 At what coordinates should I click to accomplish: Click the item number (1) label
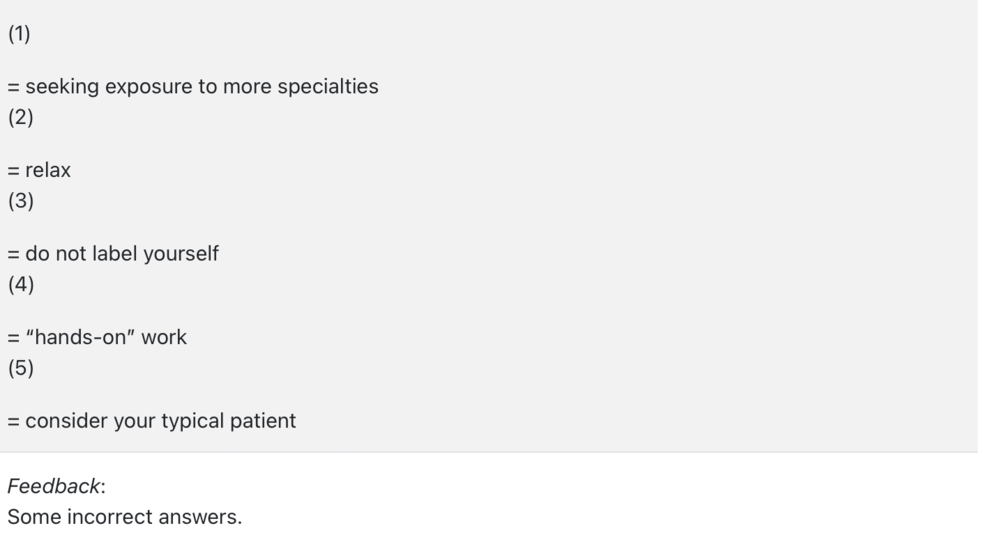coord(20,34)
